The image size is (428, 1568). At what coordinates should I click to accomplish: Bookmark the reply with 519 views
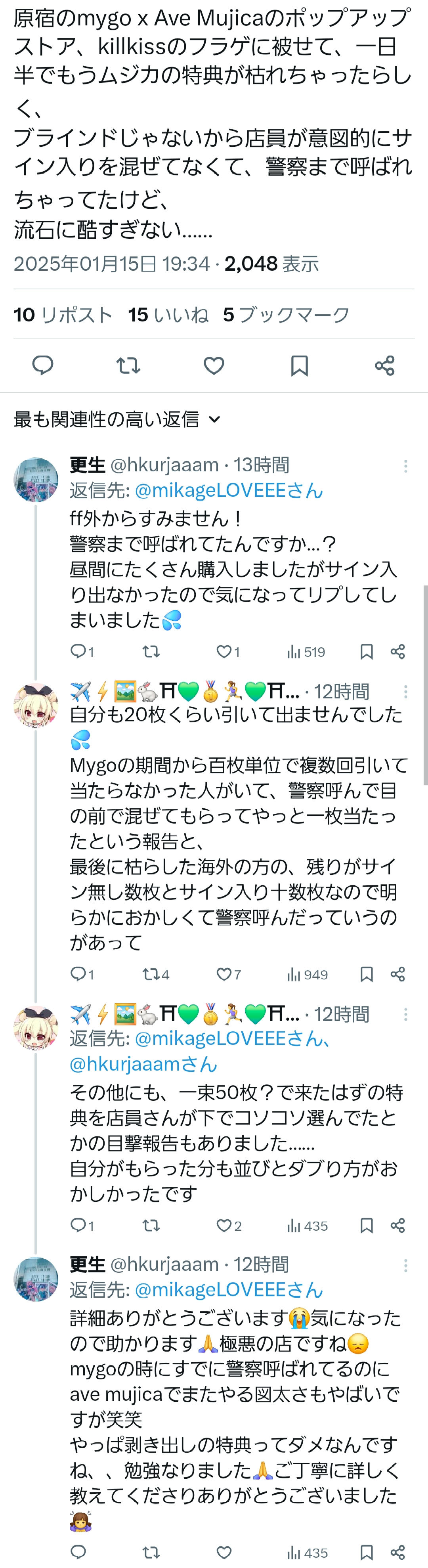tap(367, 652)
